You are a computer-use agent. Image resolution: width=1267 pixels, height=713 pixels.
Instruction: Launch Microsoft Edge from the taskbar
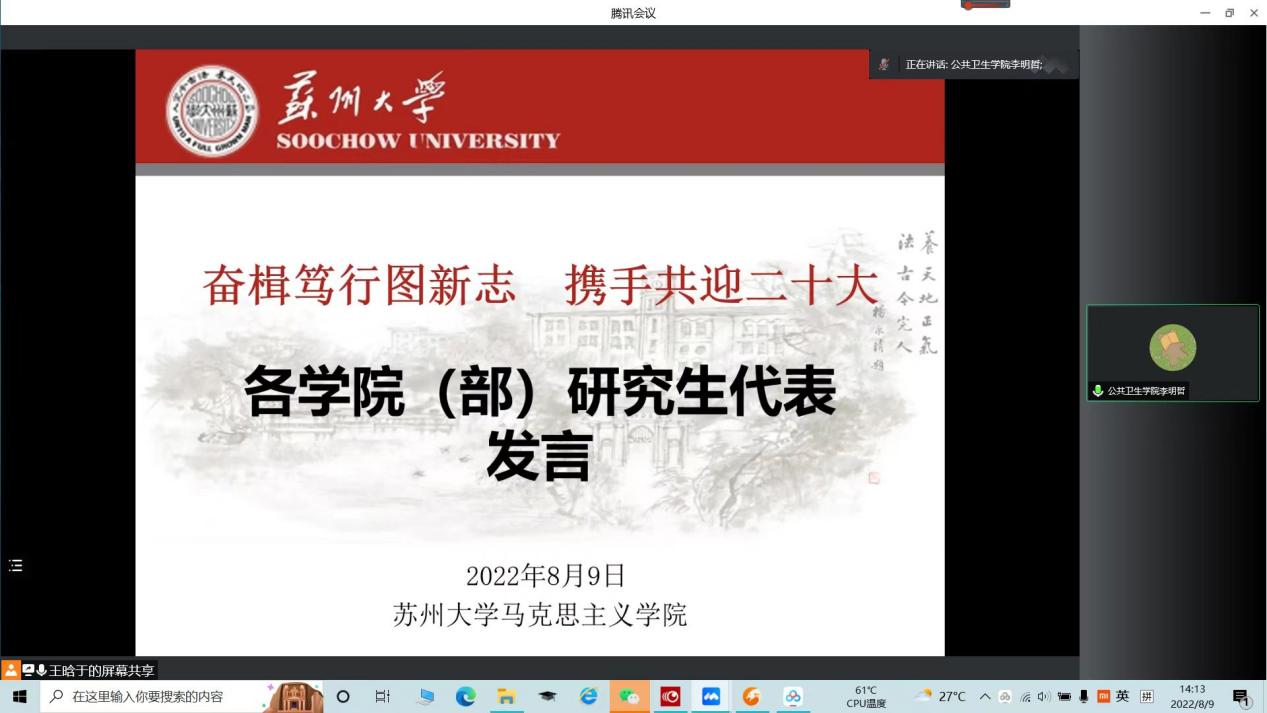coord(466,697)
